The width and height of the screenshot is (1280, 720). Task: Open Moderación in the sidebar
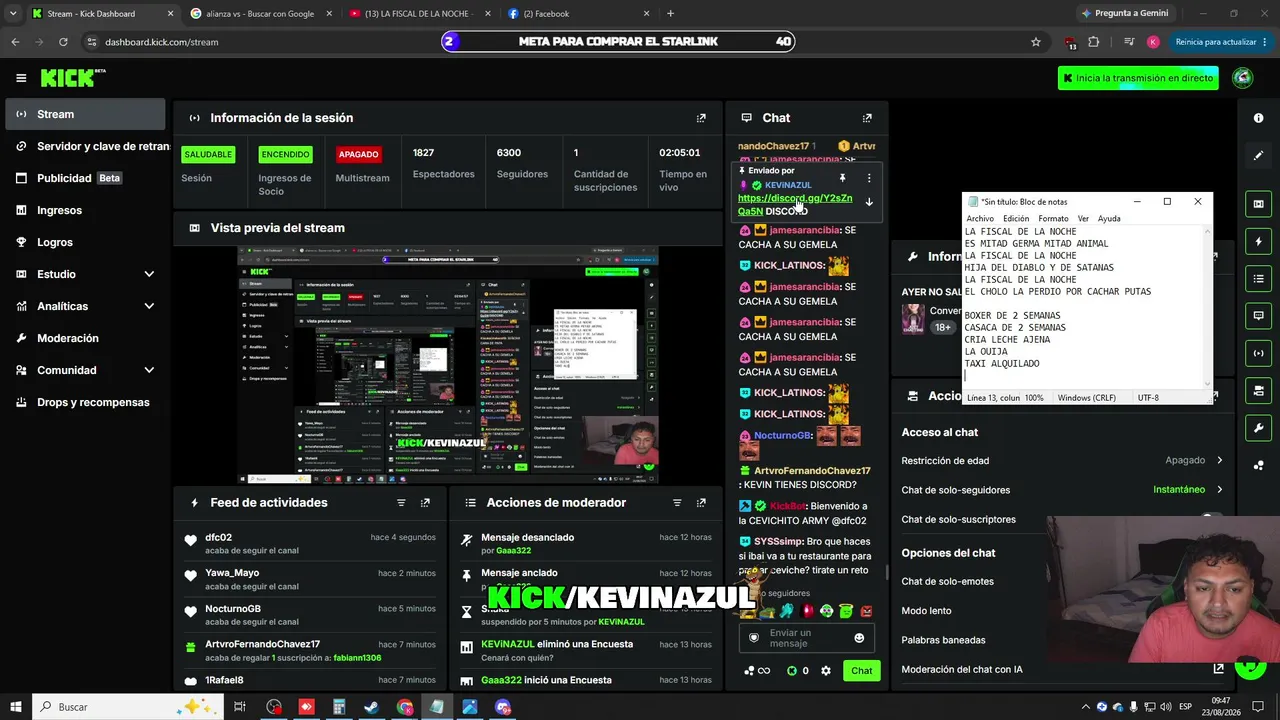tap(85, 338)
